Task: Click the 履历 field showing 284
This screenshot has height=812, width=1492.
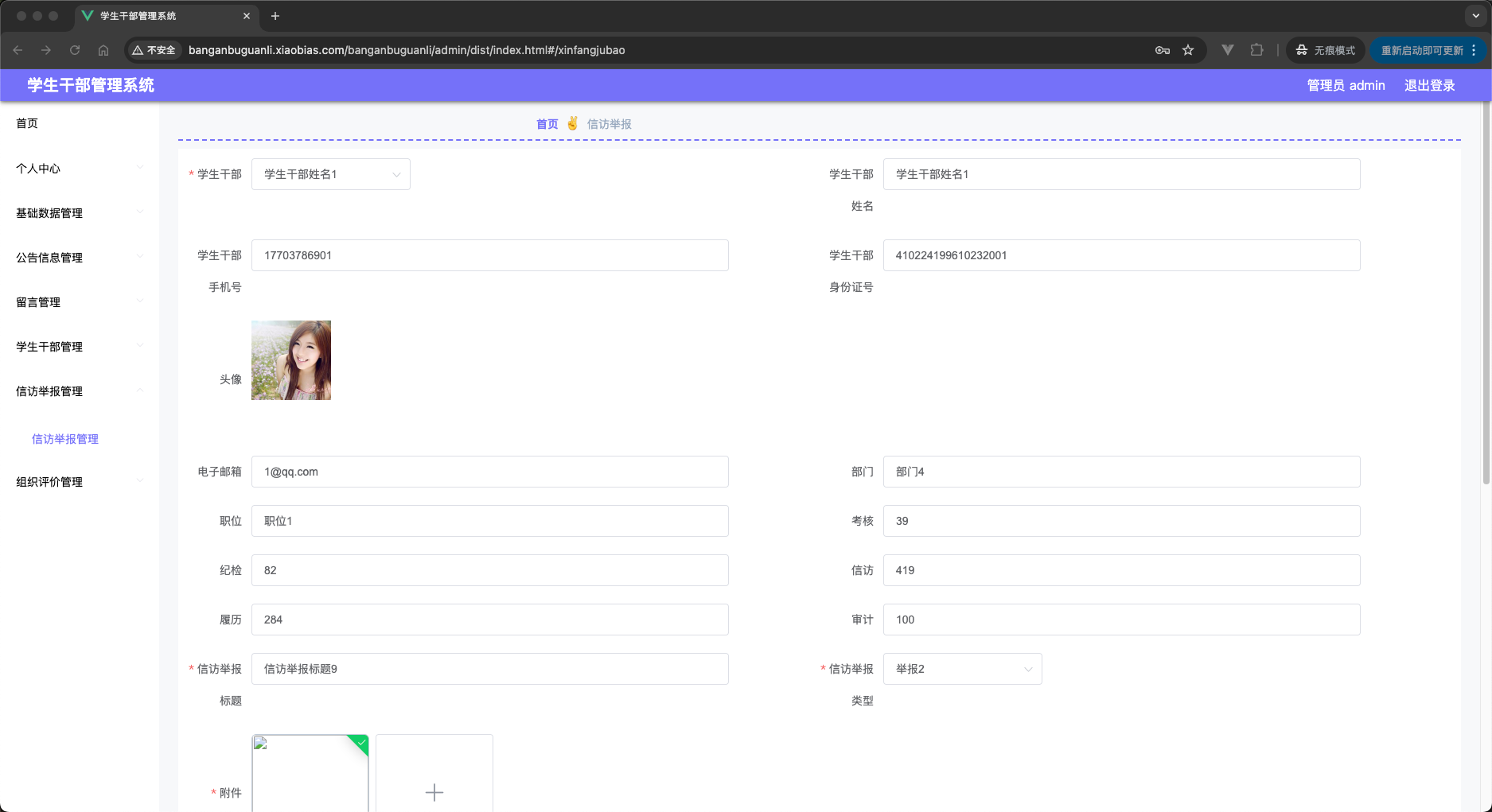Action: click(490, 620)
